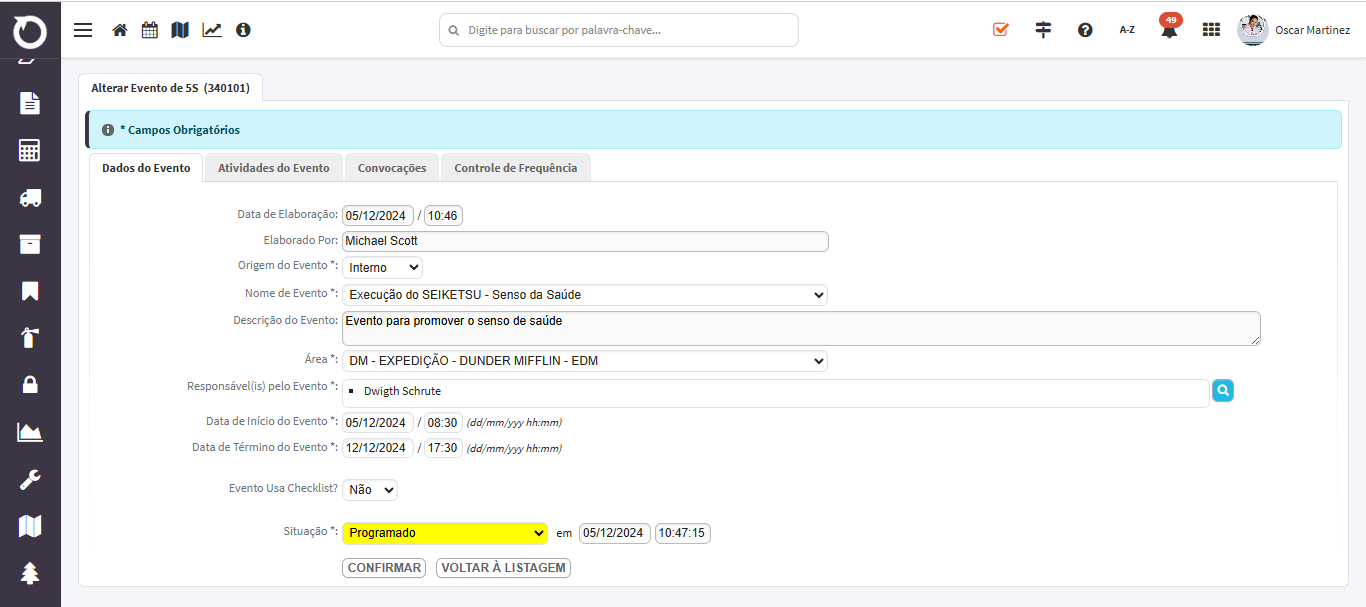The height and width of the screenshot is (607, 1366).
Task: Open the calendar icon in top bar
Action: pos(149,30)
